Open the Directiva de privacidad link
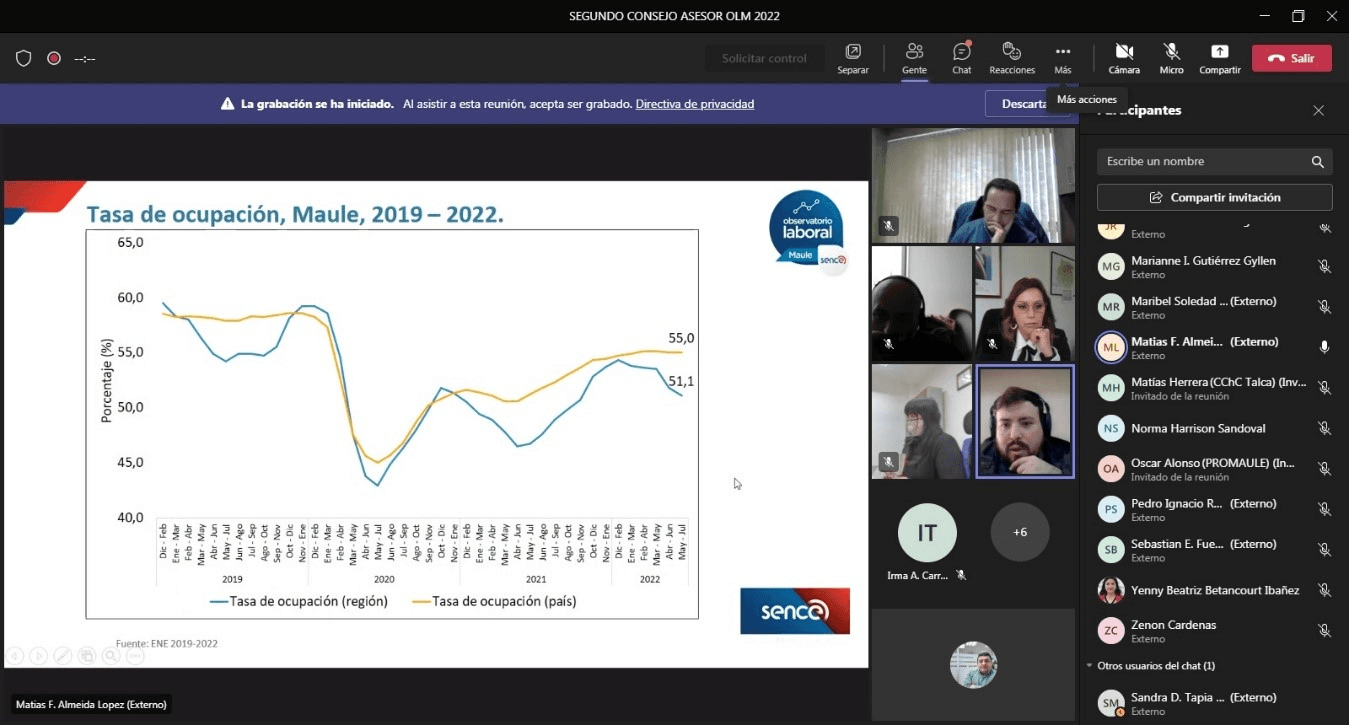Screen dimensions: 1349x725 pyautogui.click(x=694, y=104)
